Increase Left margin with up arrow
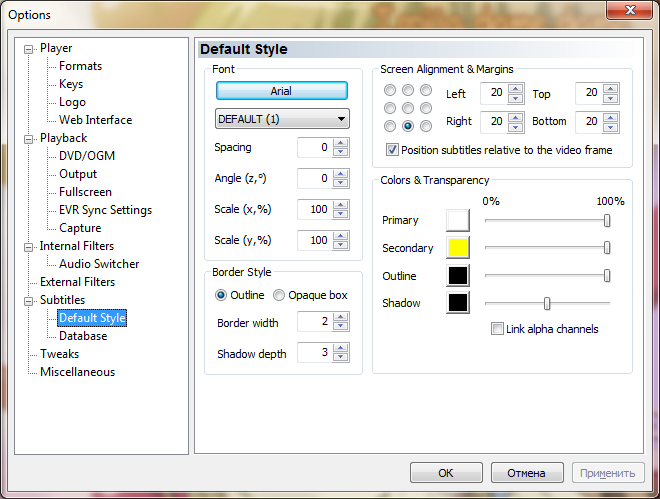The image size is (660, 499). [516, 89]
